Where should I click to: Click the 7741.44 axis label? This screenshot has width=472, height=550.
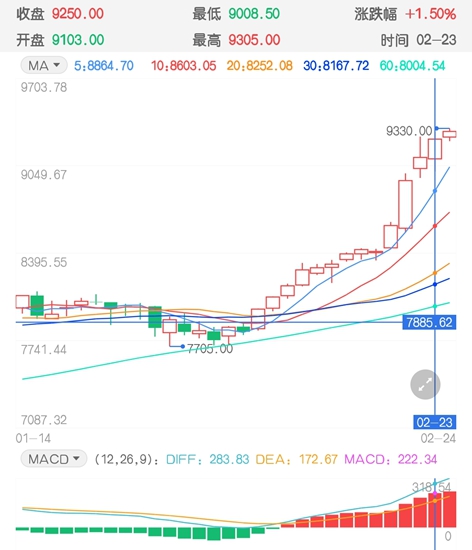coord(44,350)
